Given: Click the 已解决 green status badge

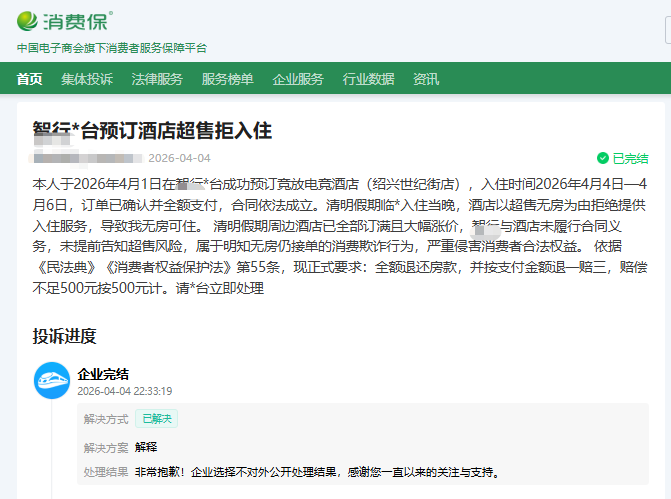Looking at the screenshot, I should pyautogui.click(x=157, y=419).
